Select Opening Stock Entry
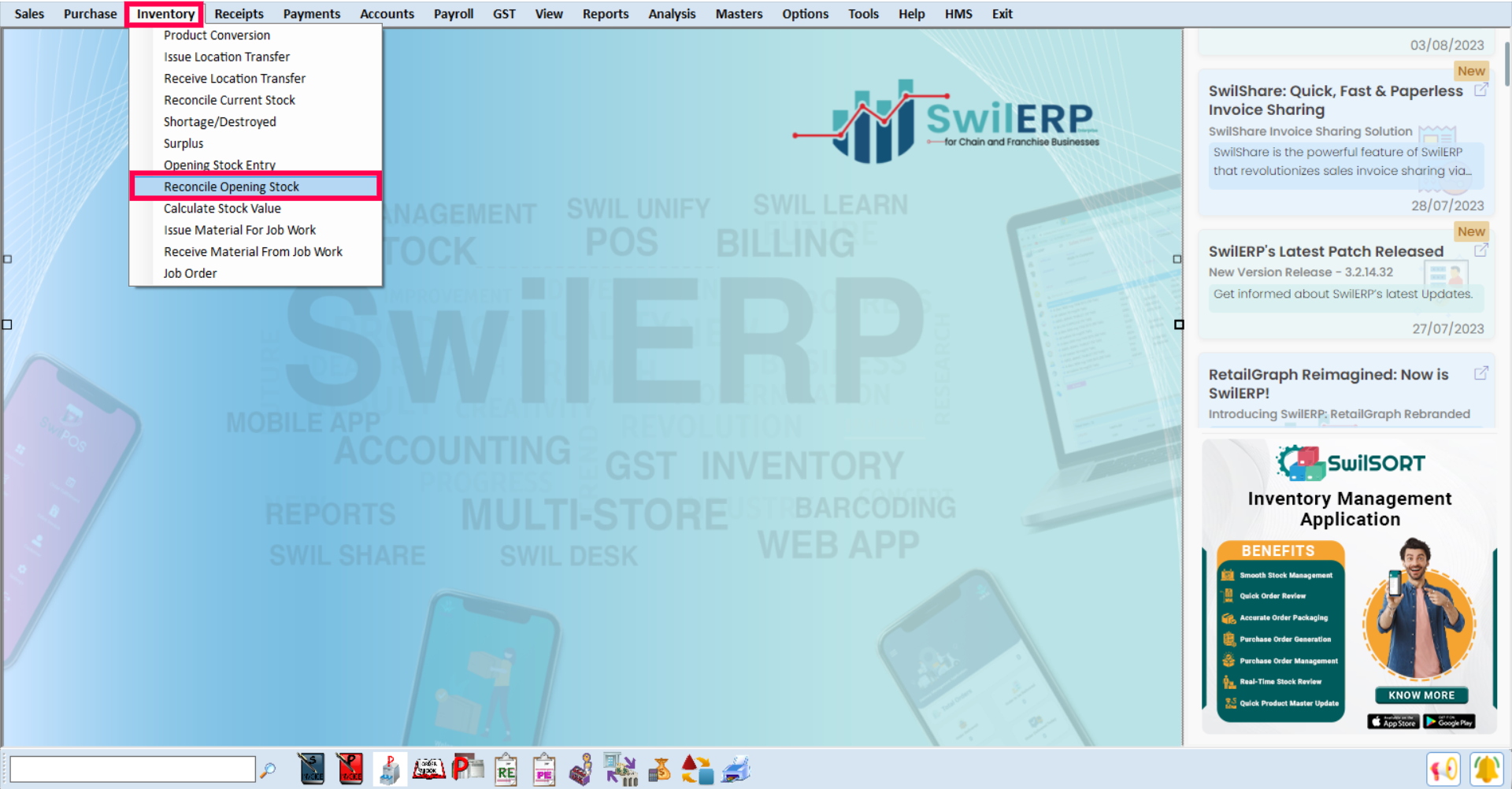1512x789 pixels. 256,165
